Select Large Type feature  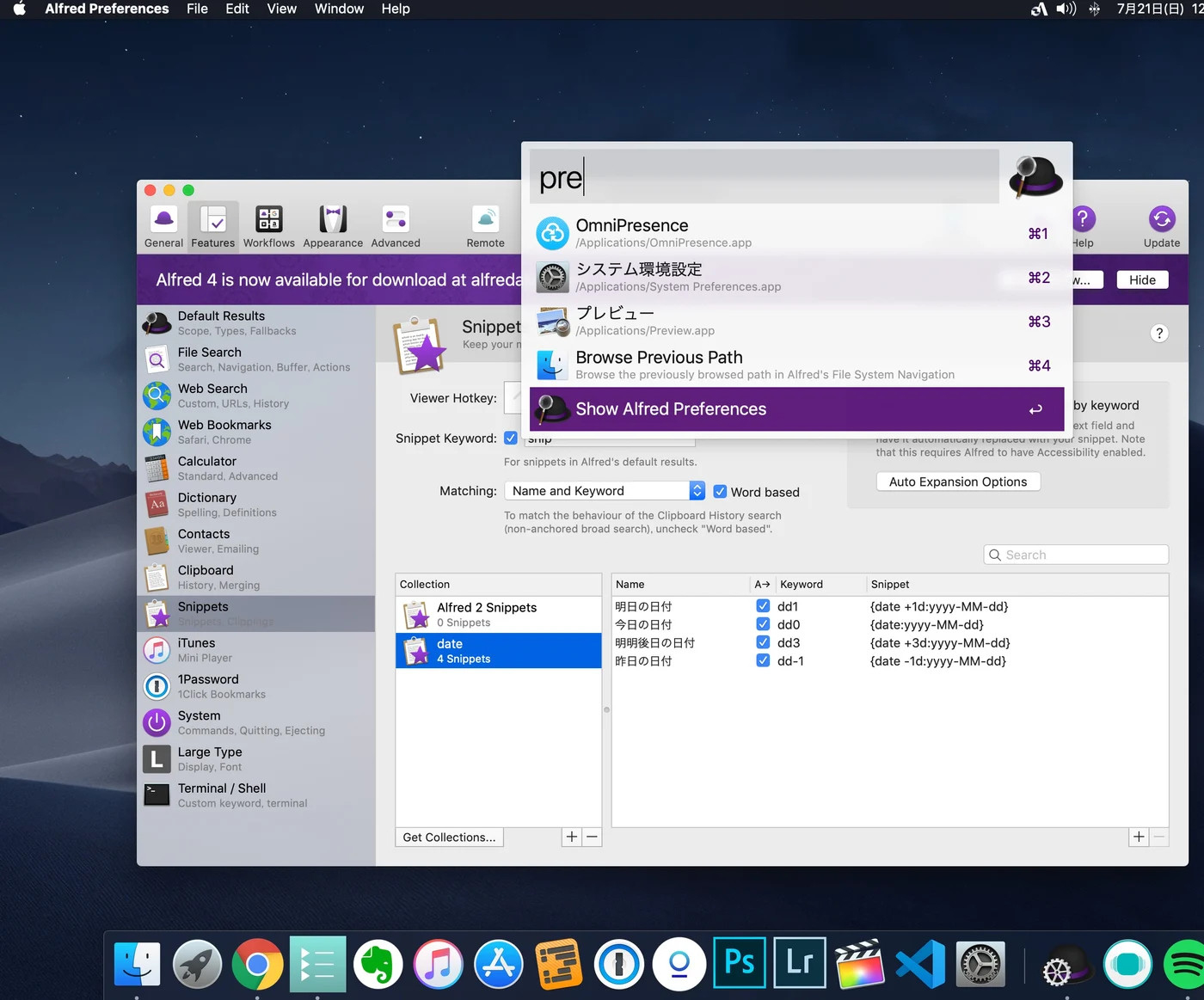pos(256,759)
